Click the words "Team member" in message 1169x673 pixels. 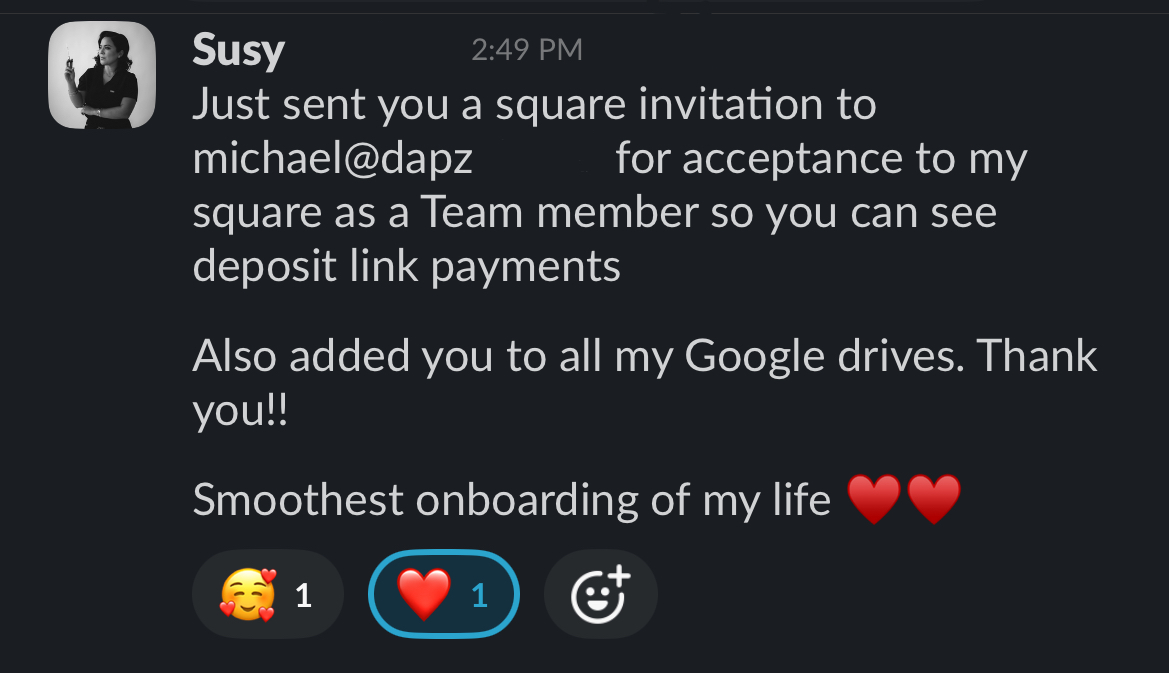point(558,212)
